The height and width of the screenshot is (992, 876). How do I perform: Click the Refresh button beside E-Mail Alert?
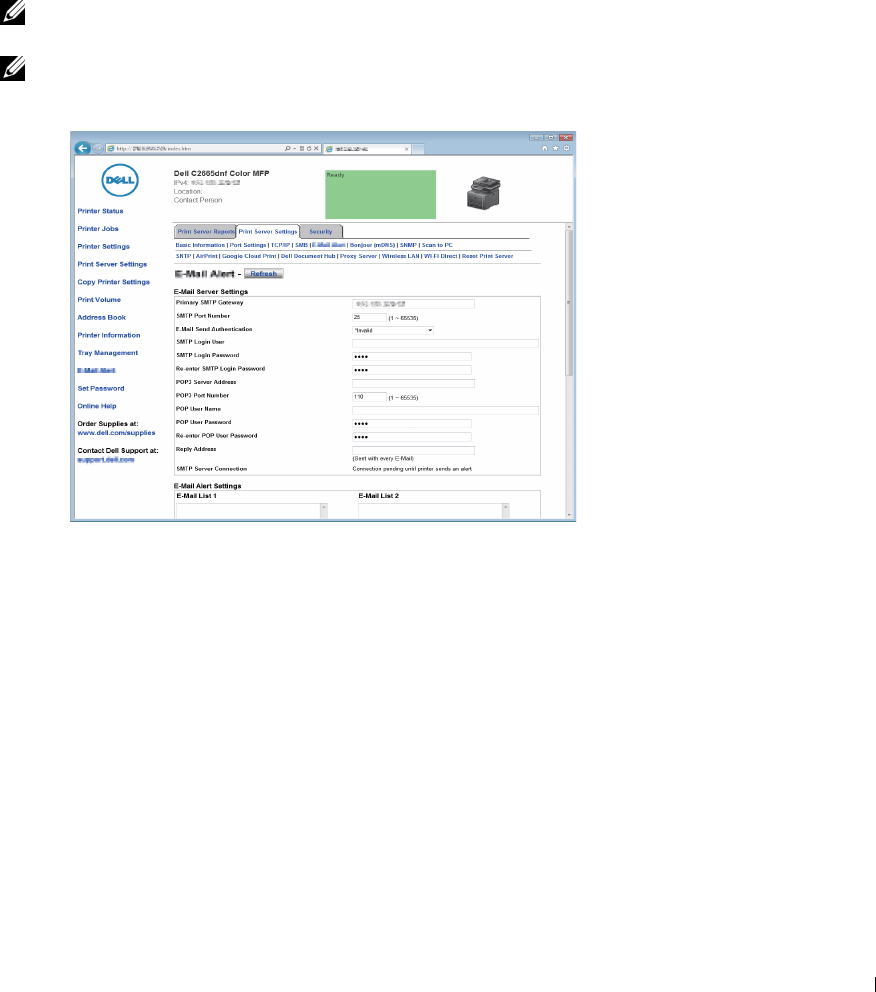(264, 273)
